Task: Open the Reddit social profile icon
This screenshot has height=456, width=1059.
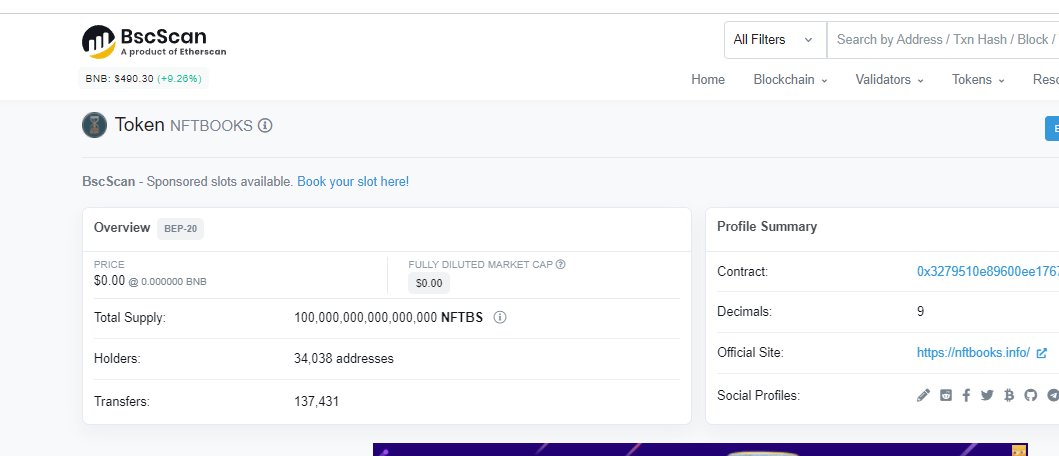Action: [946, 395]
